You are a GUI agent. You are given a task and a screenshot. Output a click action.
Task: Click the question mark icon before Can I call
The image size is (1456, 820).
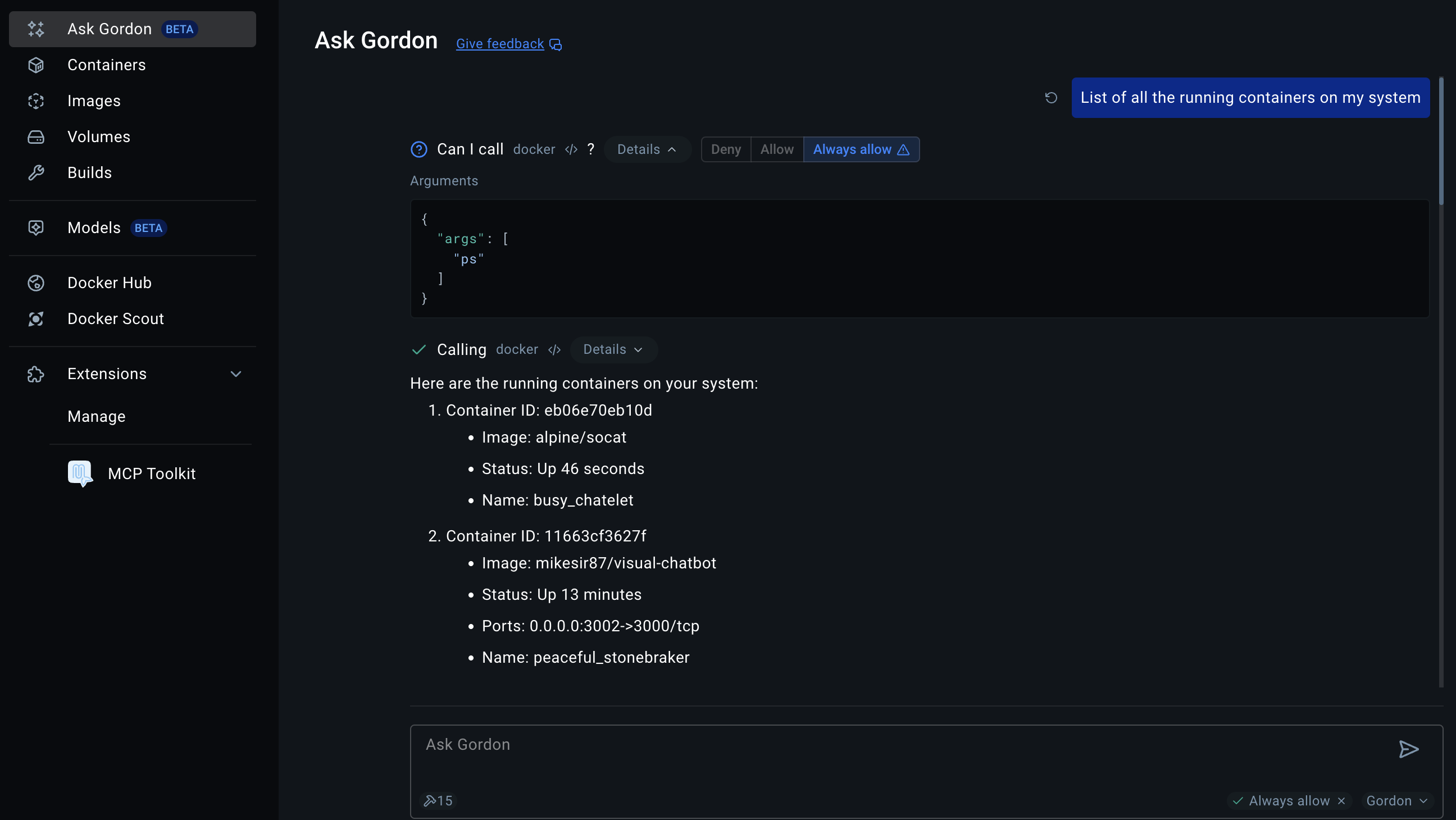coord(419,149)
